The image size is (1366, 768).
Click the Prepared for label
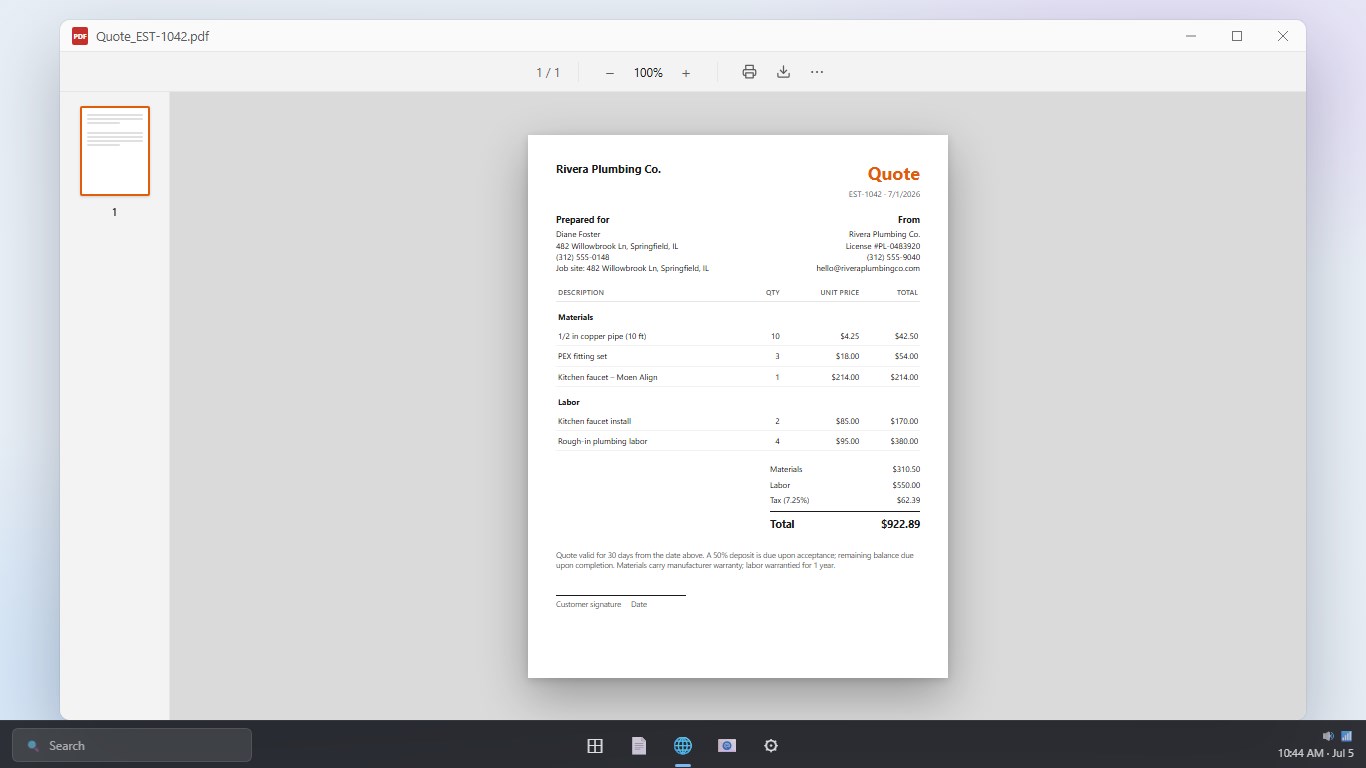(x=582, y=220)
